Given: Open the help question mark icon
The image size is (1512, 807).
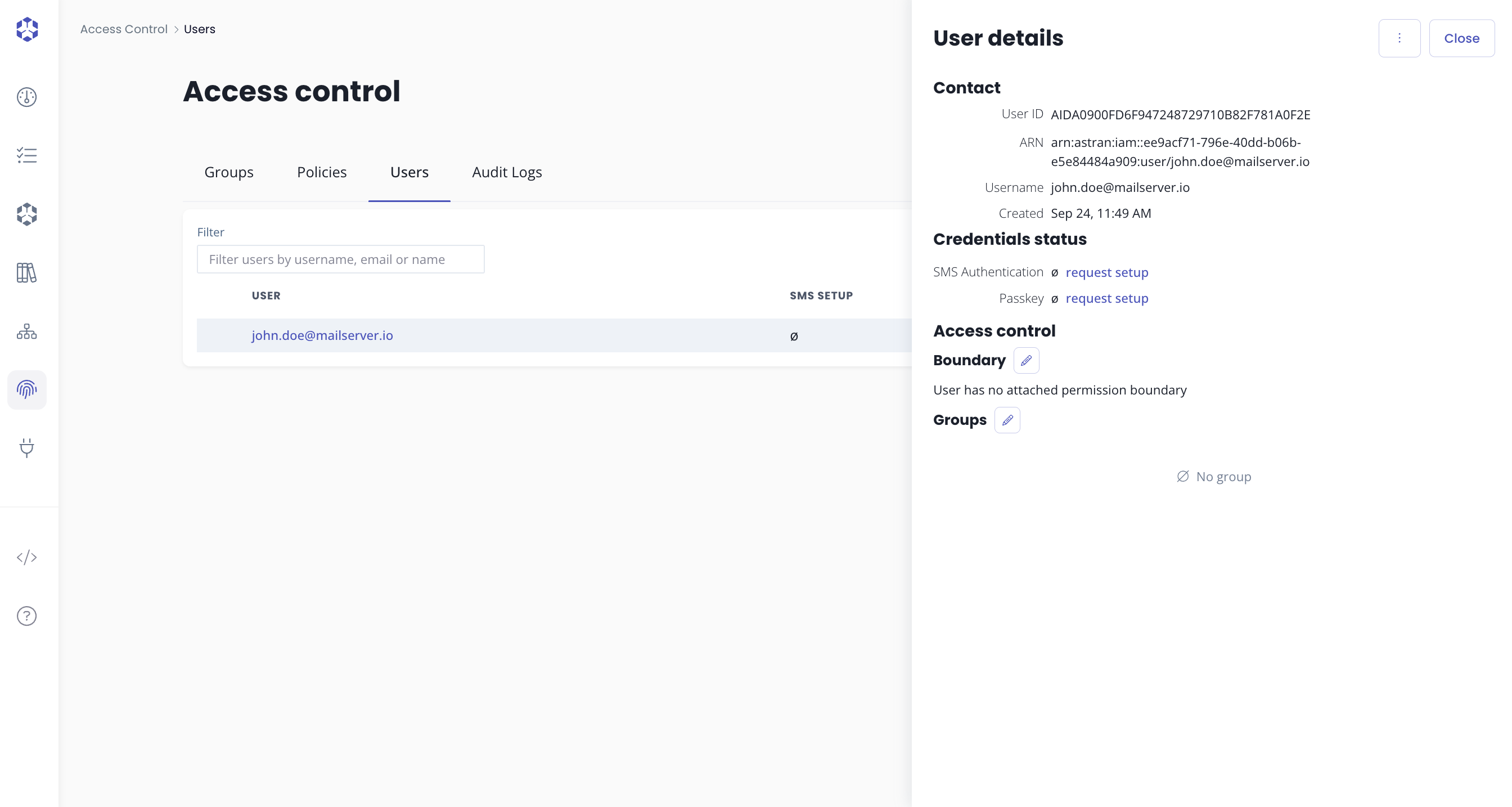Looking at the screenshot, I should tap(27, 616).
